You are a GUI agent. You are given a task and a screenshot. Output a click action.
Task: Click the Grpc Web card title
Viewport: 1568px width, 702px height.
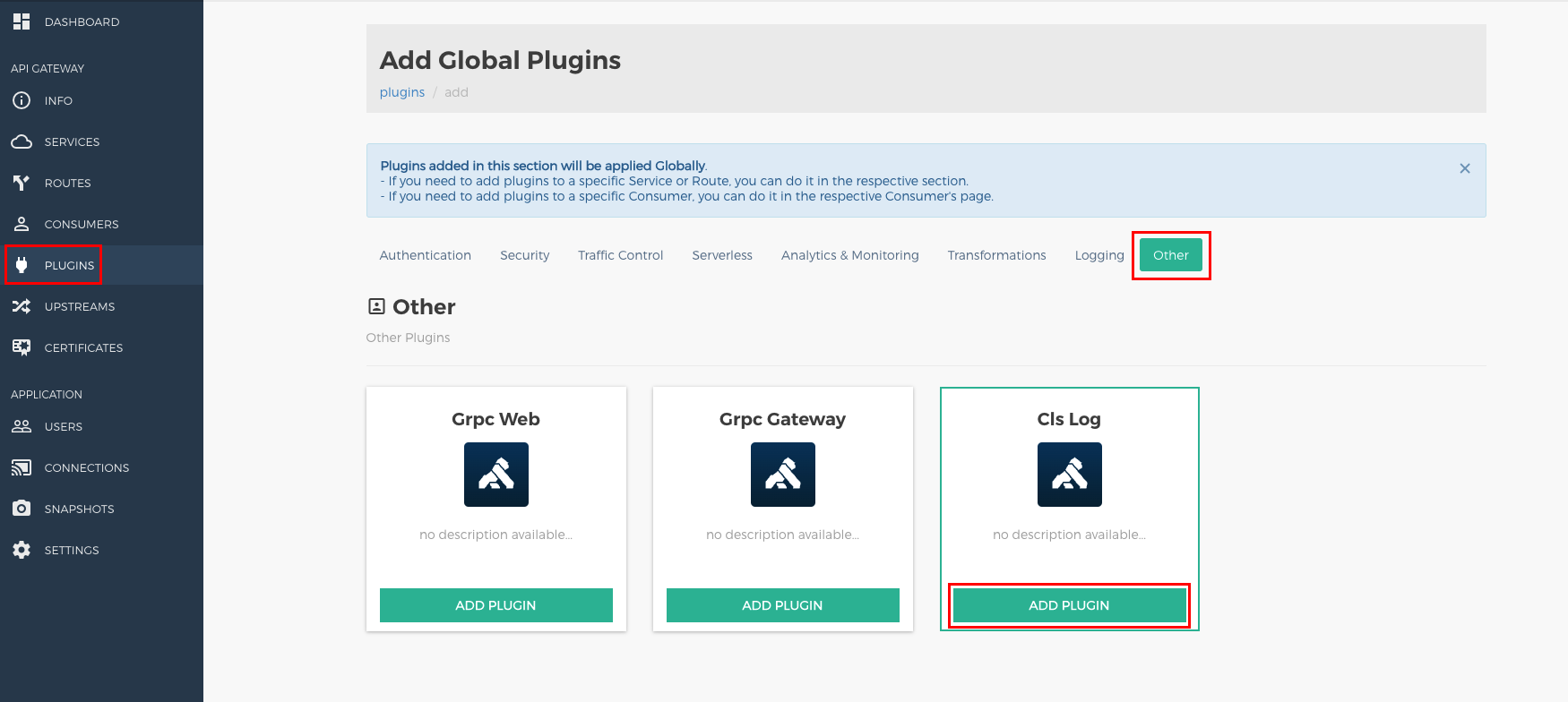(x=496, y=419)
